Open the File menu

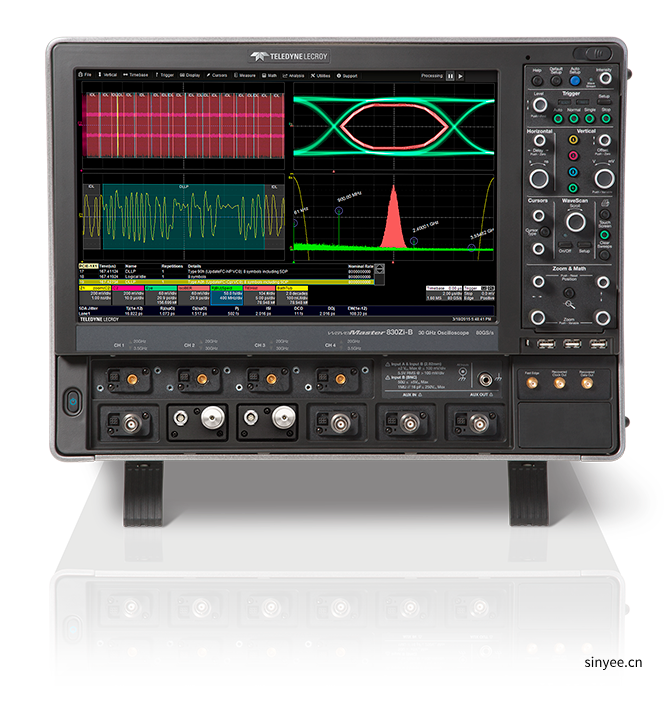[87, 75]
